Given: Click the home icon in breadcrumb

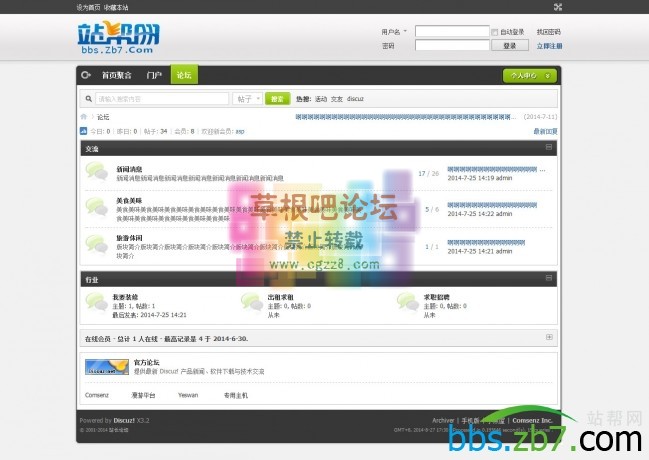Looking at the screenshot, I should click(x=84, y=117).
